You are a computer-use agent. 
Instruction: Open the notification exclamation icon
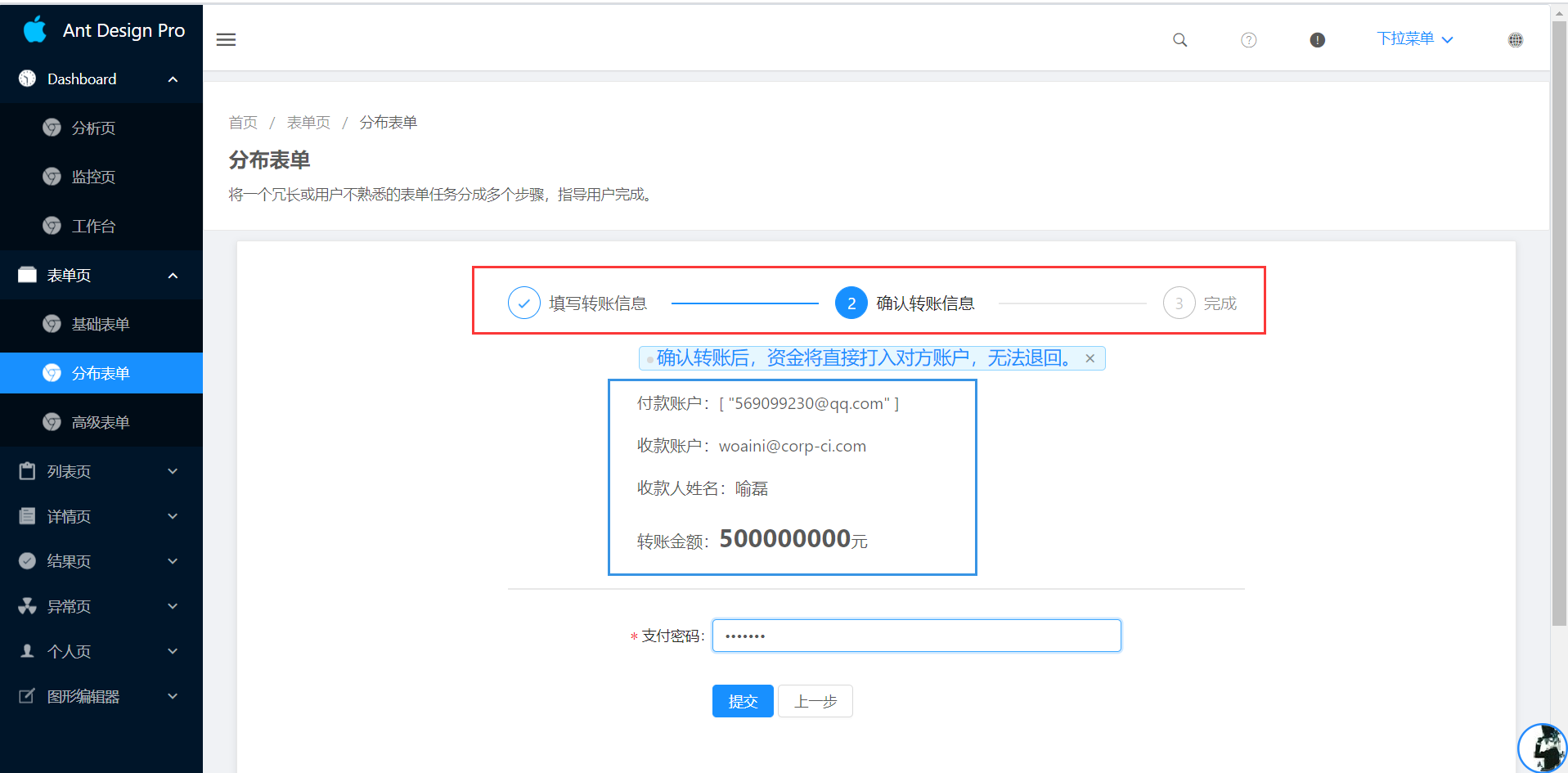coord(1317,39)
